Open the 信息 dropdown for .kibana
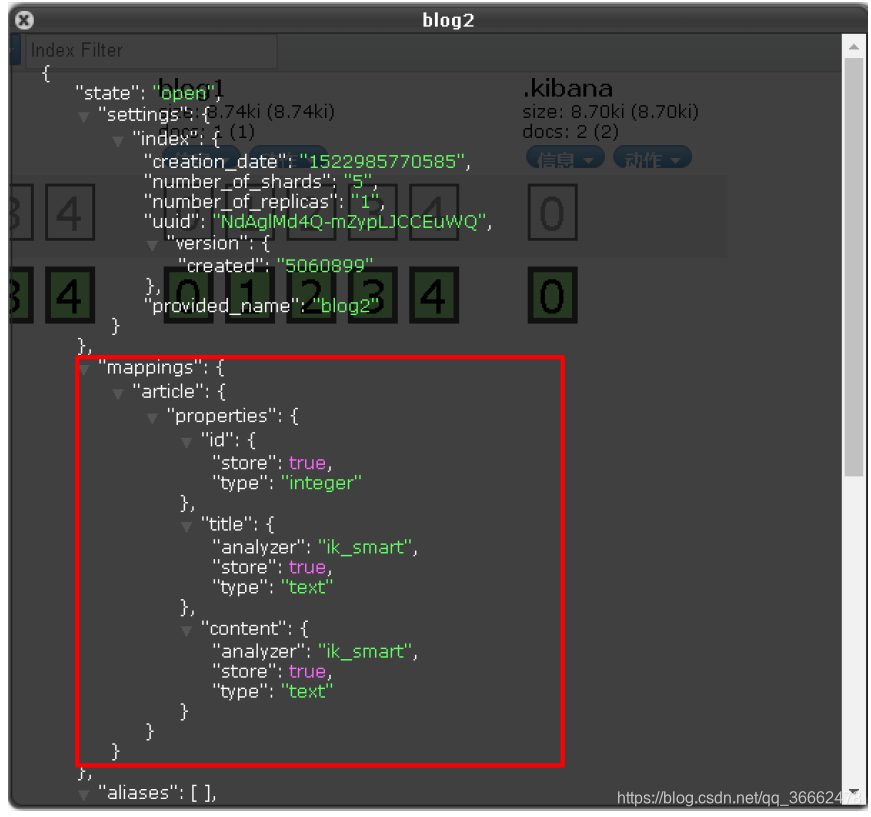This screenshot has width=871, height=817. [565, 157]
